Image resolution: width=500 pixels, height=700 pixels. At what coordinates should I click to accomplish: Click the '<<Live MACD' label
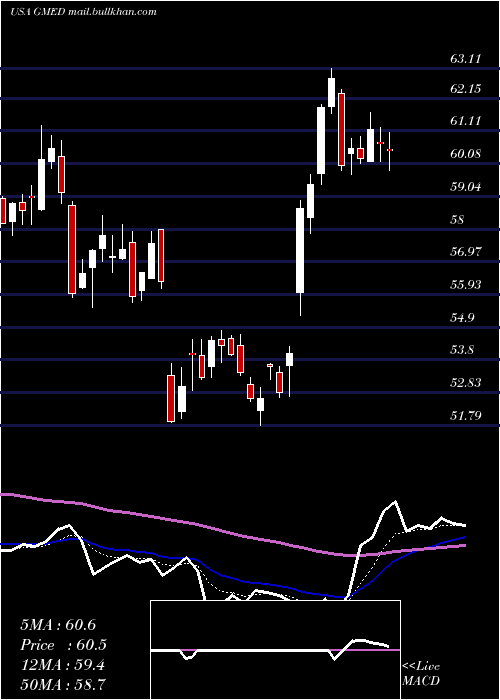421,673
